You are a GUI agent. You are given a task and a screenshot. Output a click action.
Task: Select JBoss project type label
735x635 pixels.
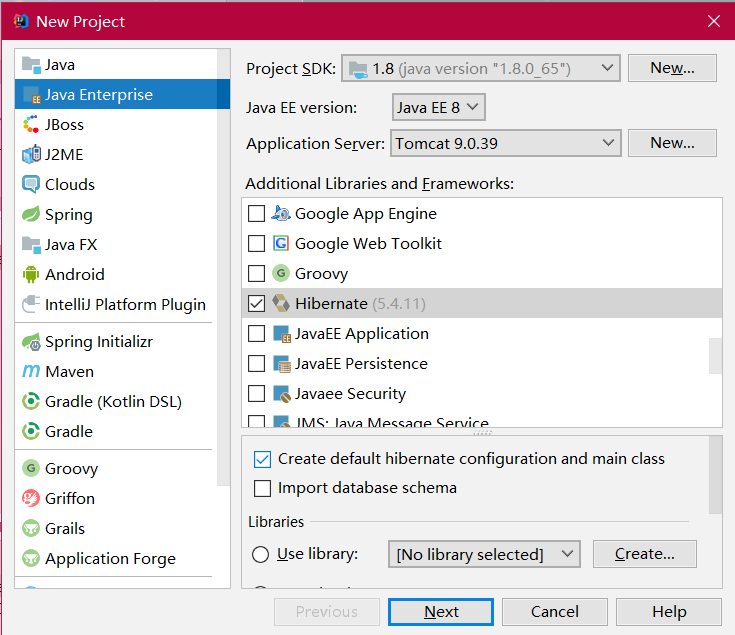pyautogui.click(x=64, y=125)
